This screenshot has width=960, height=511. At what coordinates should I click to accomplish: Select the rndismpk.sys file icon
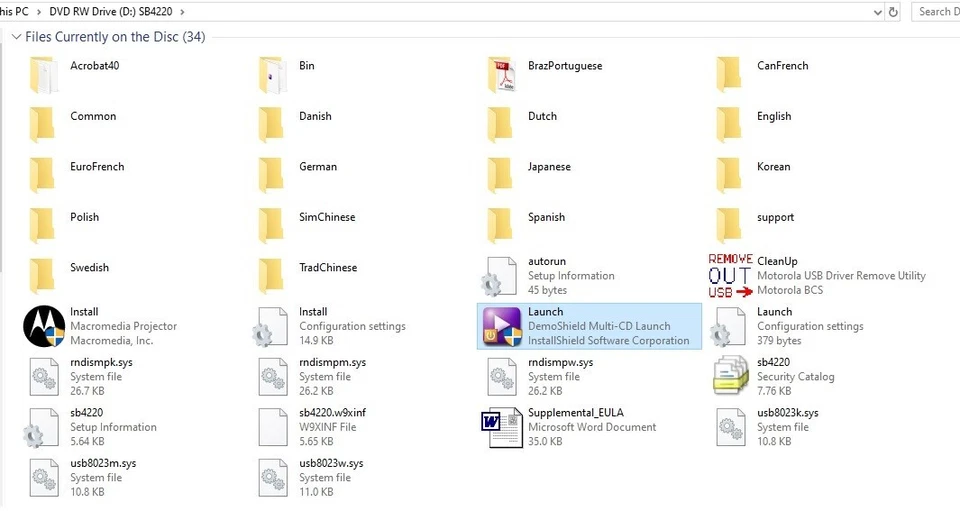44,377
